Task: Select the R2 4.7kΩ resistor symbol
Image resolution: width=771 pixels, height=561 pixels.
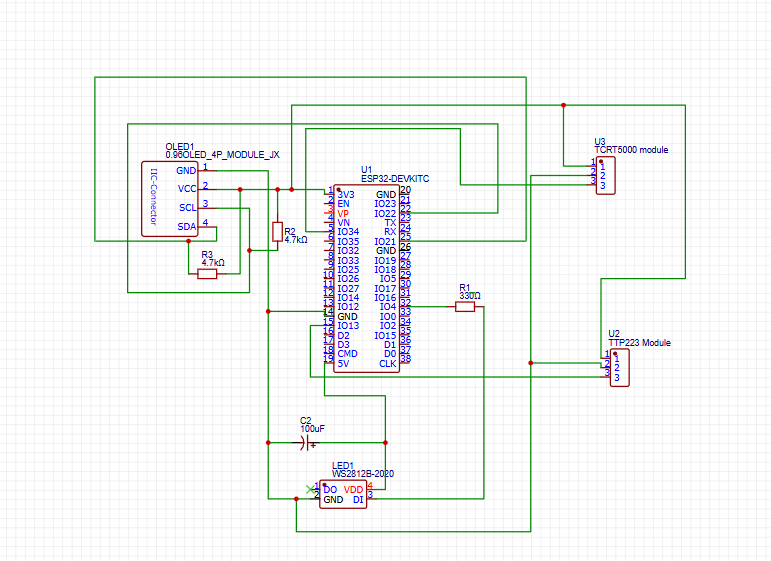Action: tap(277, 232)
